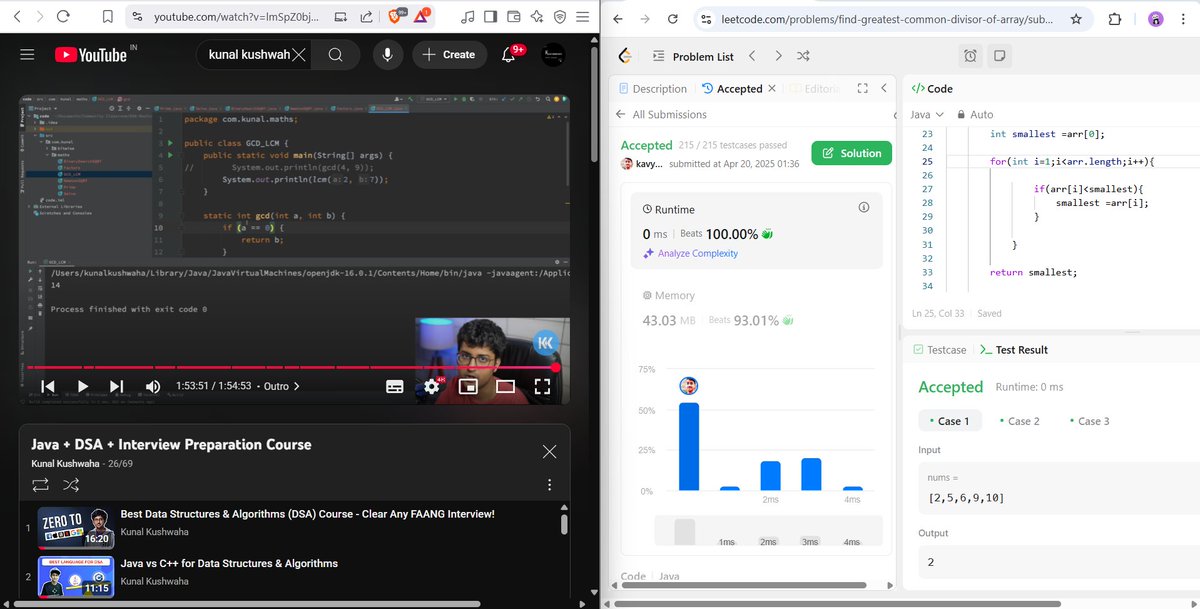1200x609 pixels.
Task: Toggle YouTube theater mode
Action: [505, 386]
